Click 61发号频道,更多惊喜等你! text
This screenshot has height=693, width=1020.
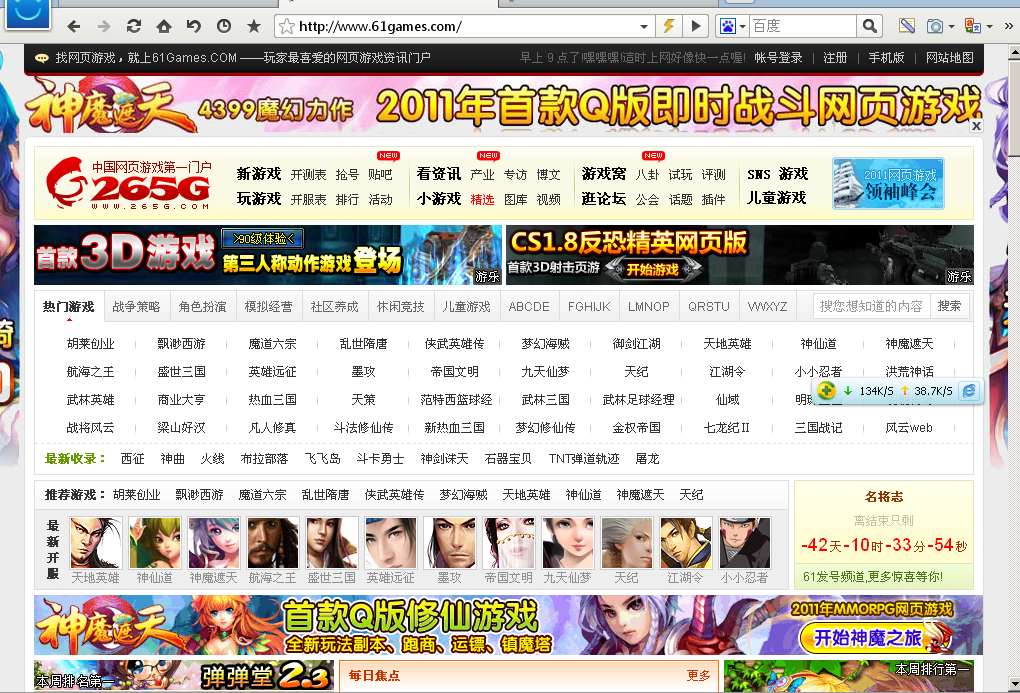coord(872,577)
